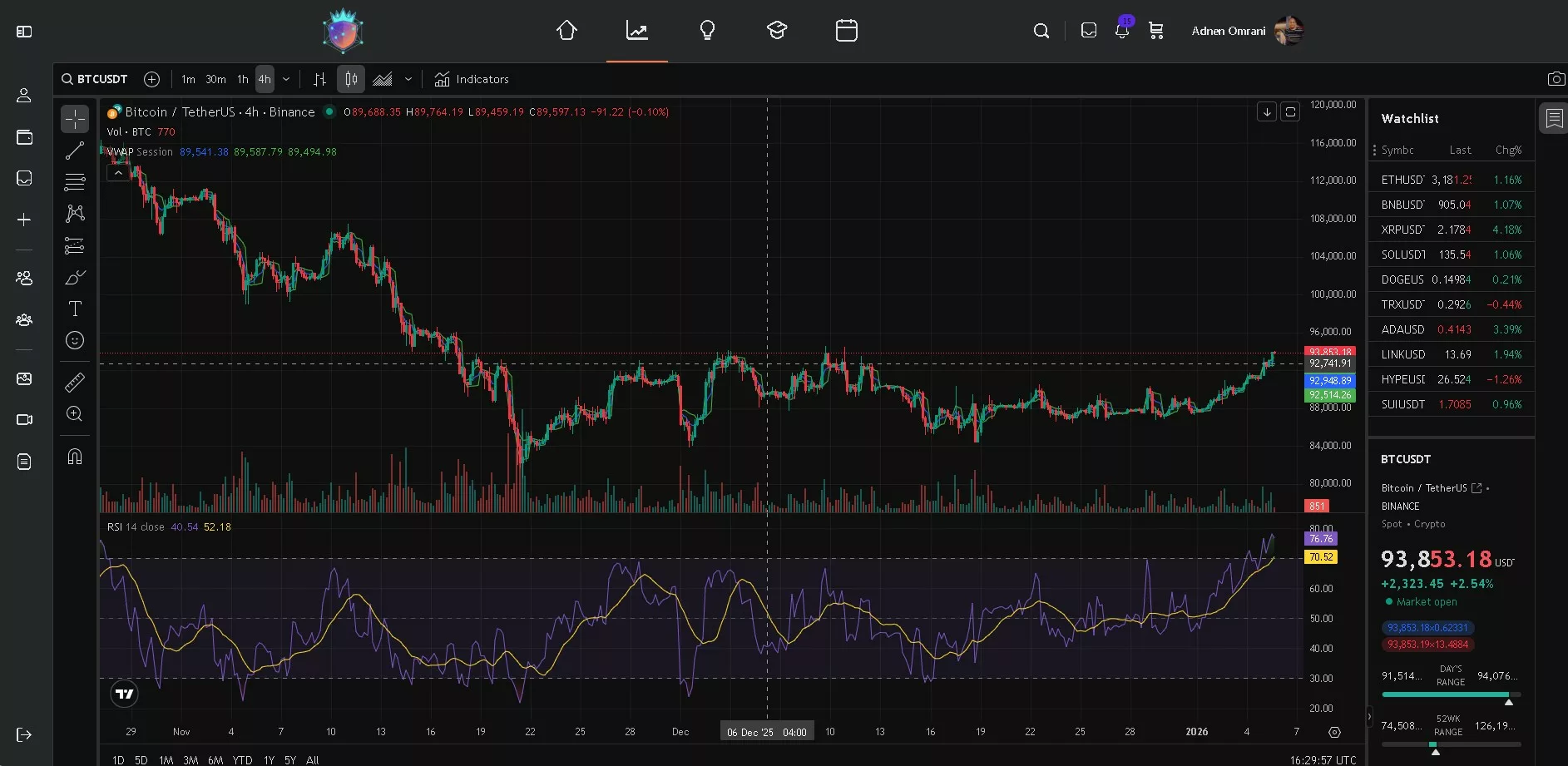Enable candlestick chart style
Image resolution: width=1568 pixels, height=766 pixels.
click(x=349, y=79)
